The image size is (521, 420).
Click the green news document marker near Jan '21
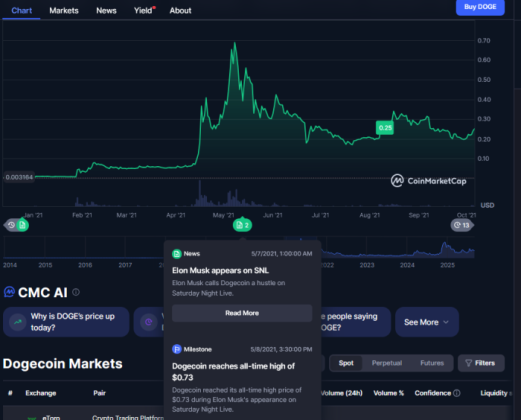[23, 225]
